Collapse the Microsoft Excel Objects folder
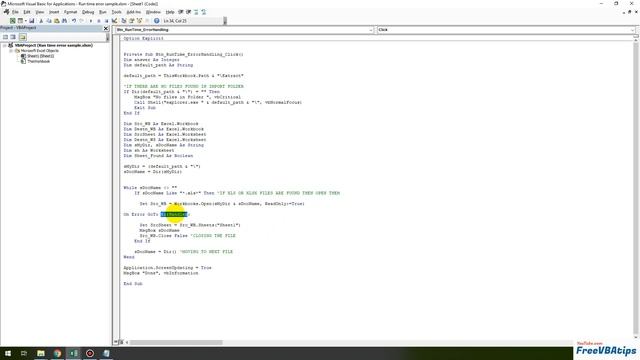This screenshot has width=640, height=360. pos(11,51)
